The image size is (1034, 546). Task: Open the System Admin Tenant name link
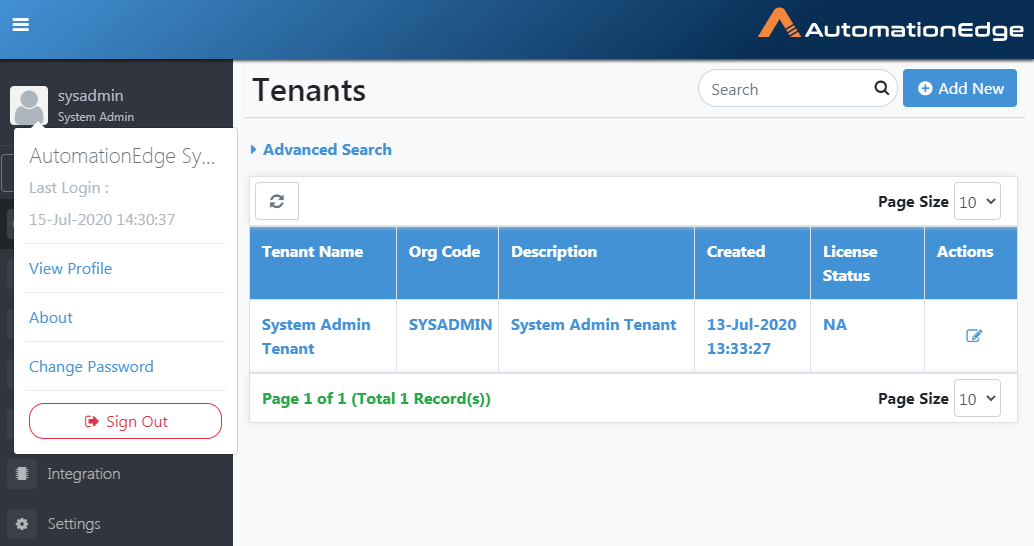(316, 336)
